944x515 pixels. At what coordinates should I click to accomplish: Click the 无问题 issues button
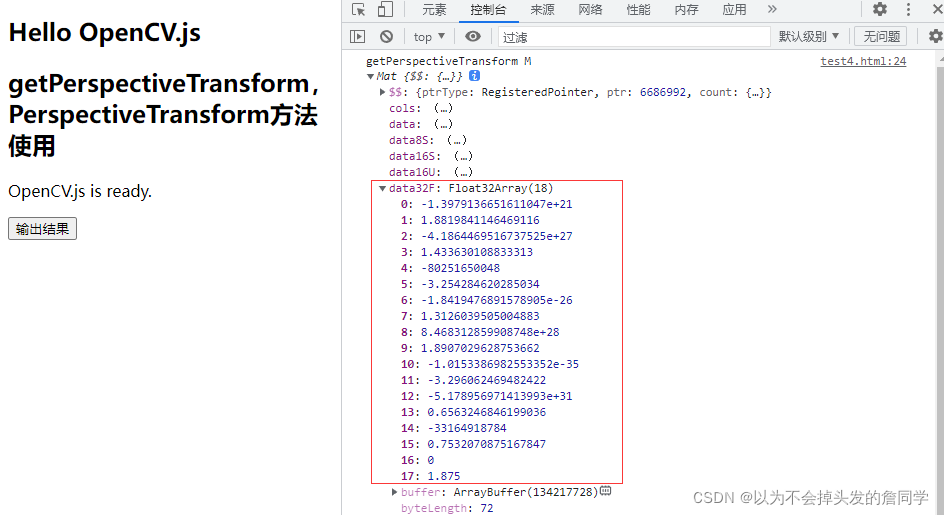click(881, 37)
